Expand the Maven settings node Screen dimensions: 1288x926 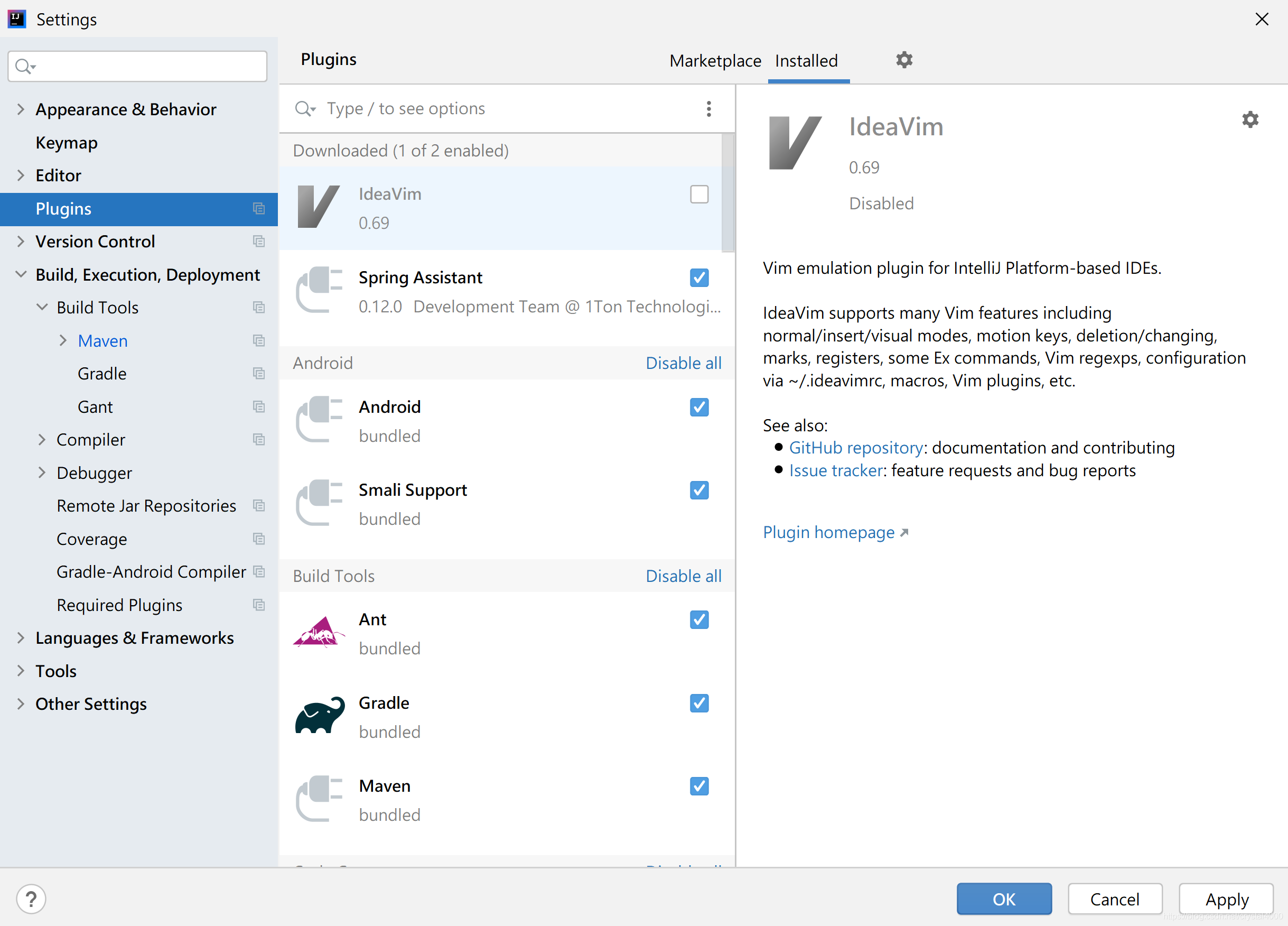click(x=62, y=340)
